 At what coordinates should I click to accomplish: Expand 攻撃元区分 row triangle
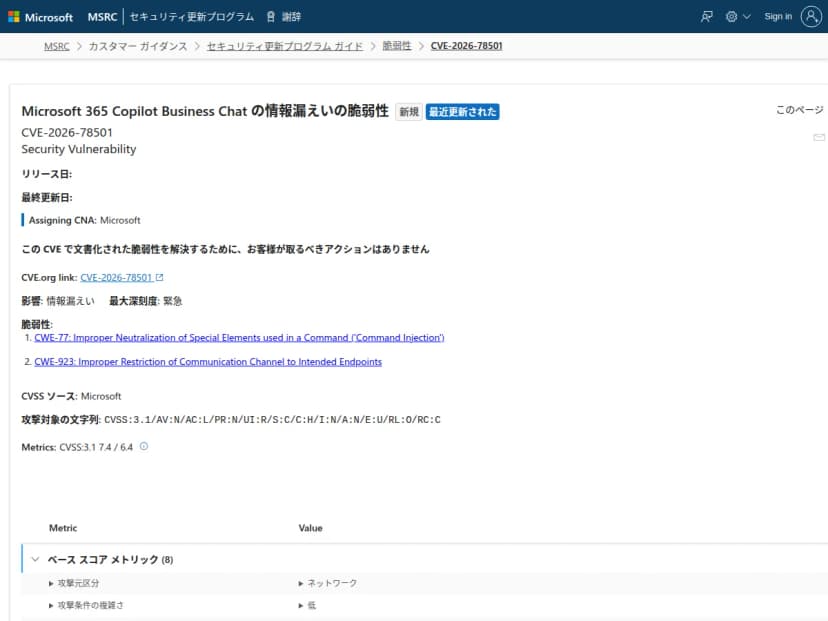coord(51,584)
